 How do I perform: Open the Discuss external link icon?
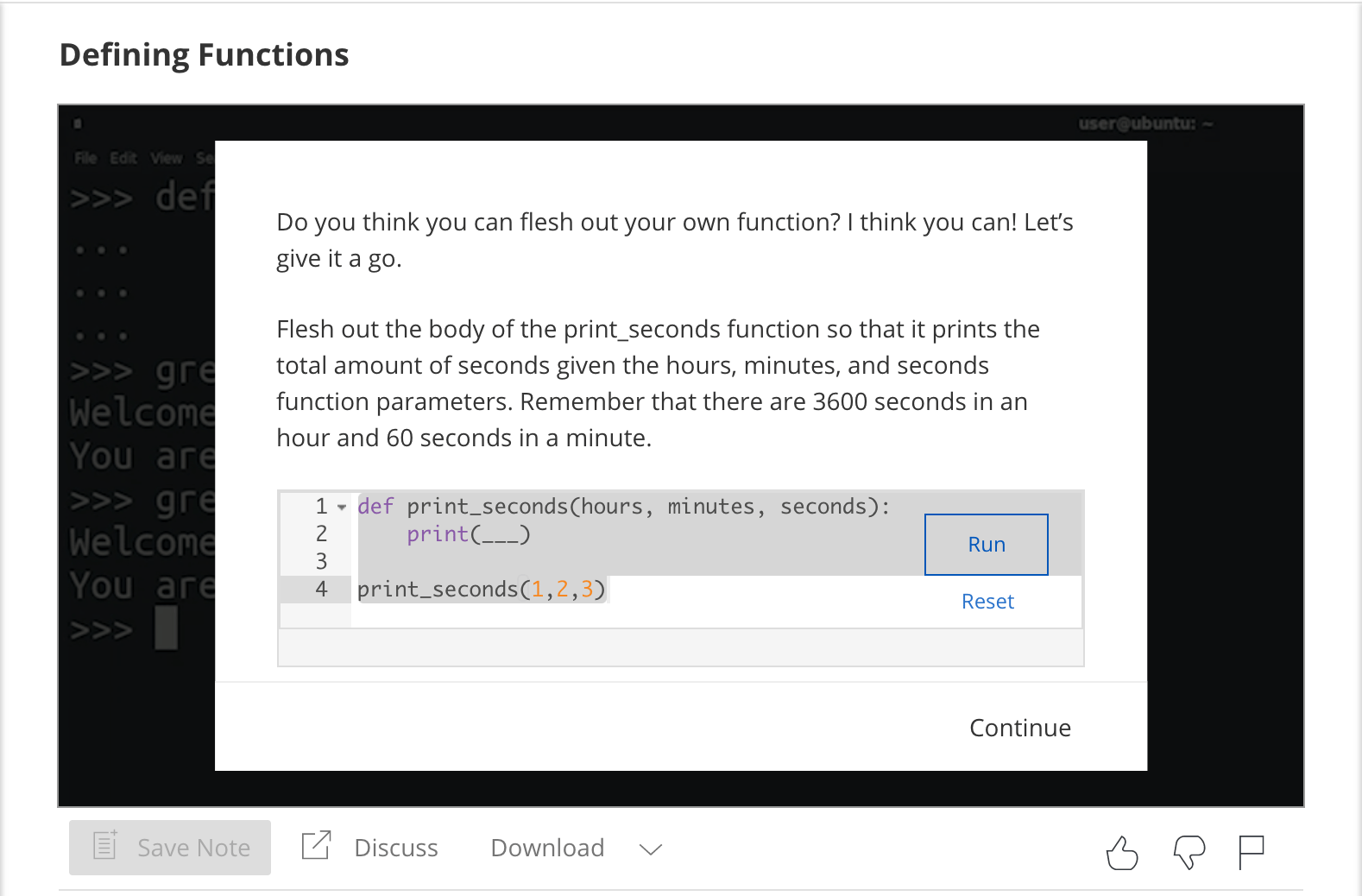pyautogui.click(x=316, y=844)
